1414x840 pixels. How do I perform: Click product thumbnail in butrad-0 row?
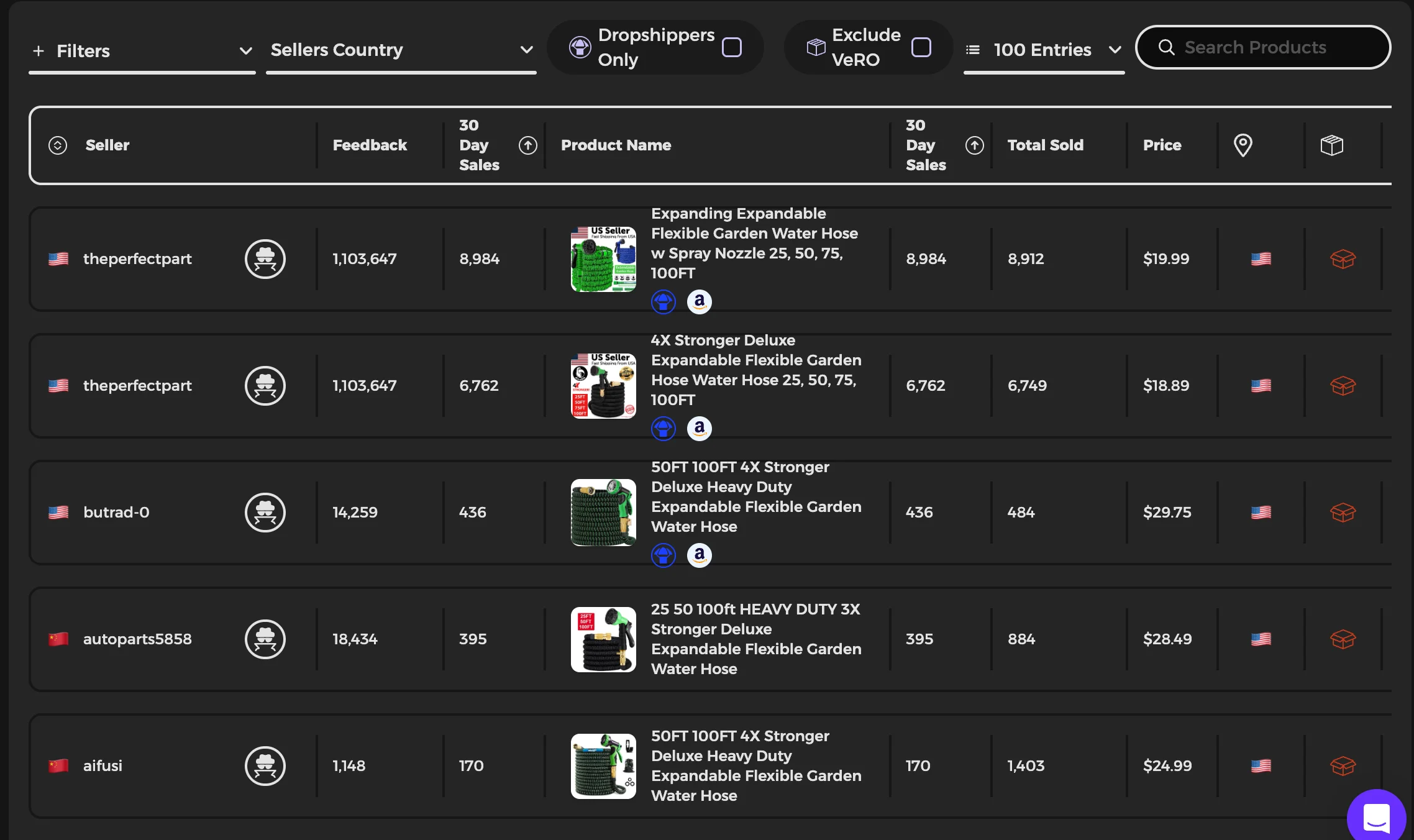click(603, 513)
